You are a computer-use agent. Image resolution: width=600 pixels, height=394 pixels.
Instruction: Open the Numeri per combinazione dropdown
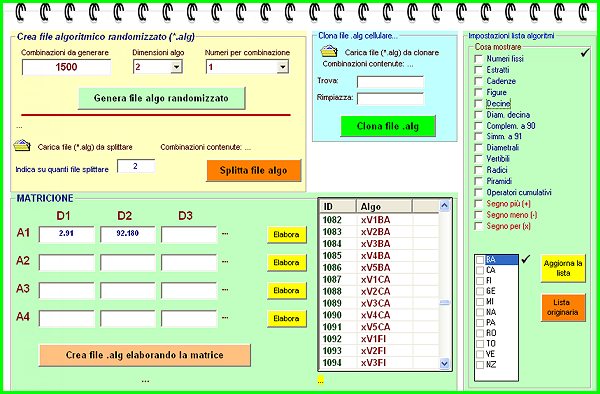click(x=282, y=67)
